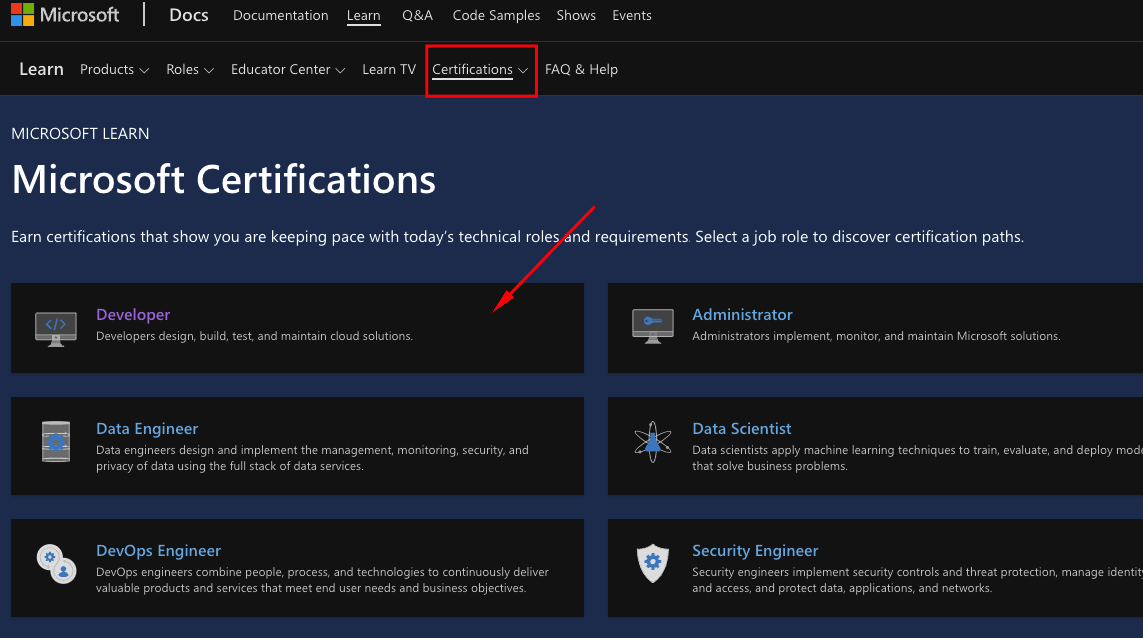Click the Docs brand link

[x=189, y=15]
